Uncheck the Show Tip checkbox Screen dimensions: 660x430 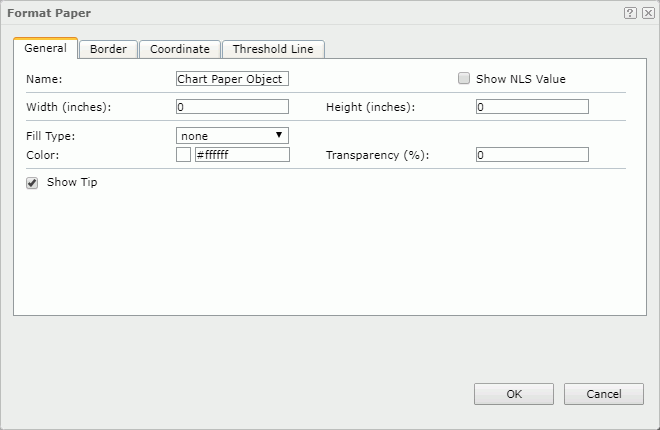(x=32, y=183)
